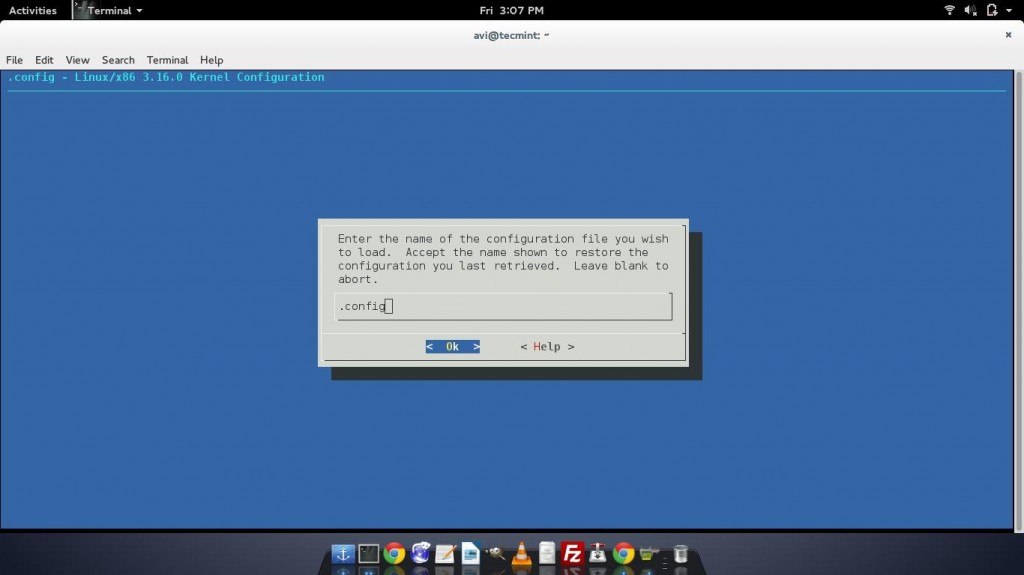This screenshot has width=1024, height=575.
Task: Open the Activities overview
Action: pos(32,10)
